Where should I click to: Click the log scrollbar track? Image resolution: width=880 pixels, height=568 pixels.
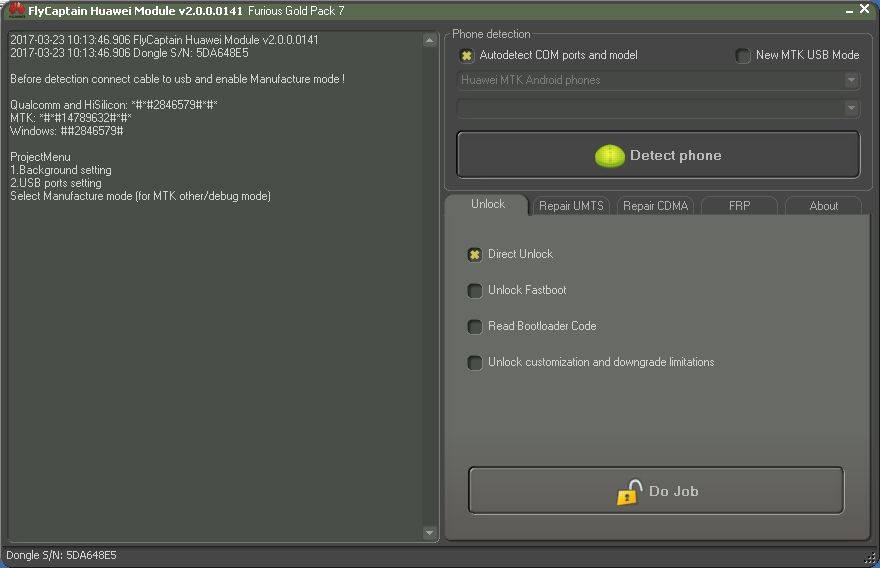click(429, 286)
